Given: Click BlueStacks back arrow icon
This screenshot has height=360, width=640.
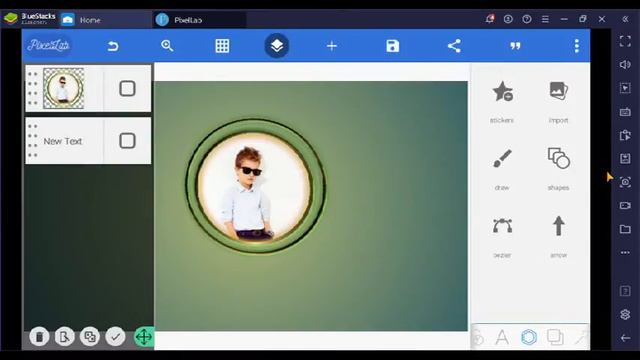Looking at the screenshot, I should 625,338.
